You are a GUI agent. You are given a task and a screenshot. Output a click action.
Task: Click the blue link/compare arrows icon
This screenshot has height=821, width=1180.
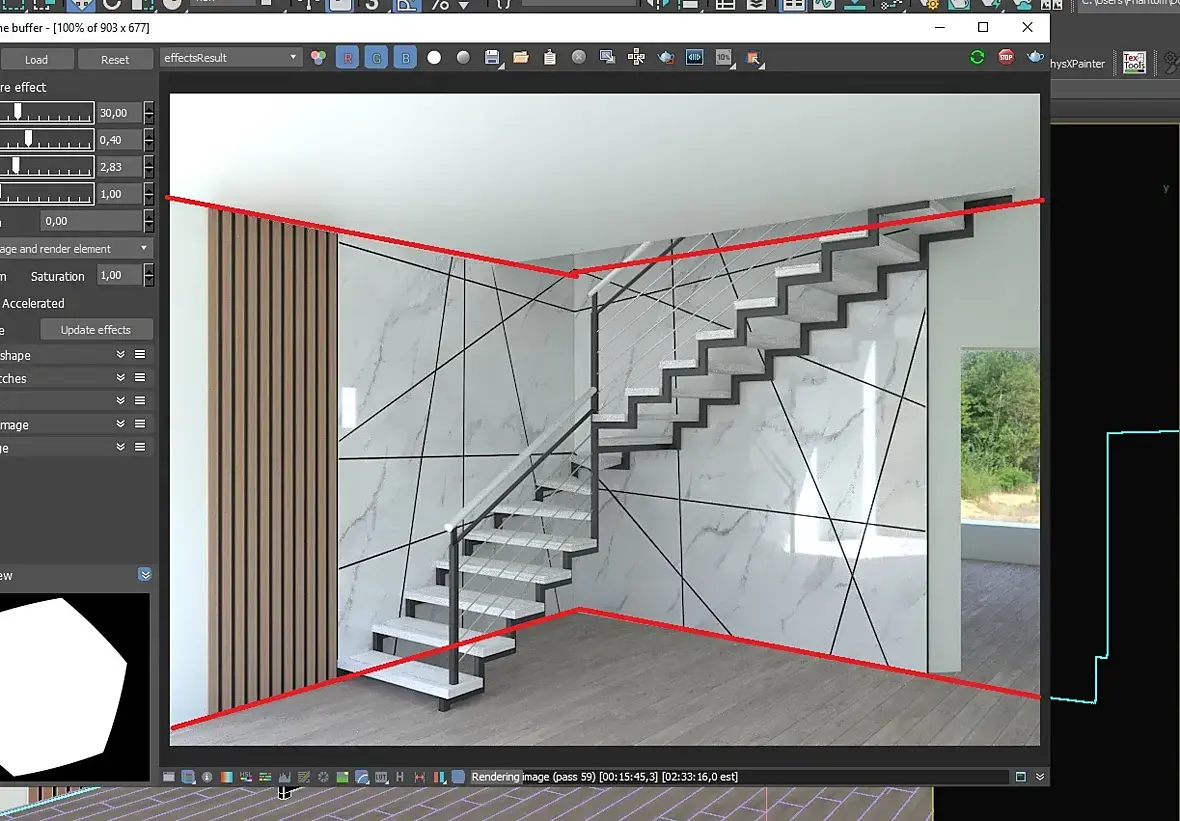(695, 57)
